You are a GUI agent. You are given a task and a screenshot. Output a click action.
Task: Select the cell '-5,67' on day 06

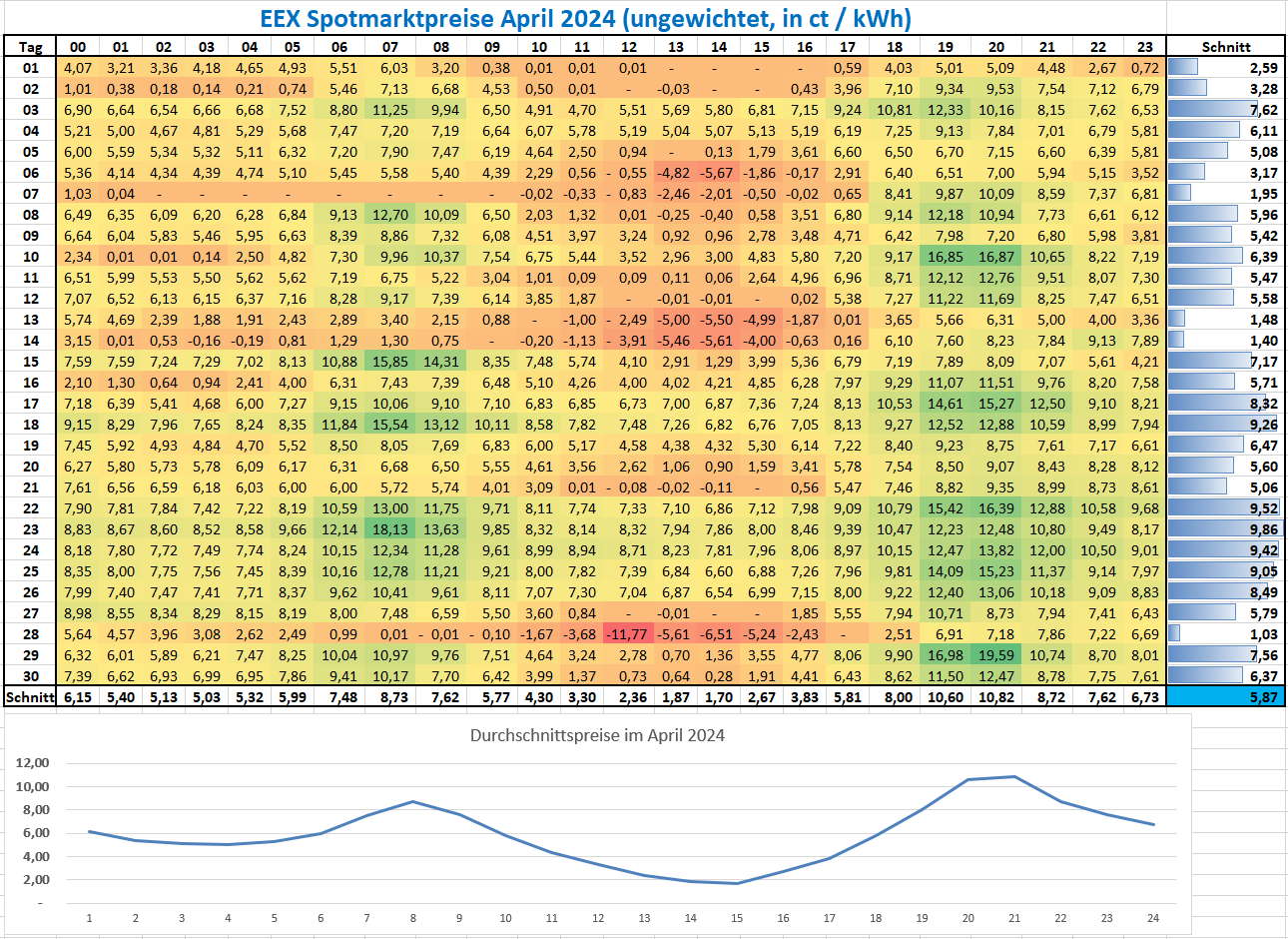(x=719, y=173)
